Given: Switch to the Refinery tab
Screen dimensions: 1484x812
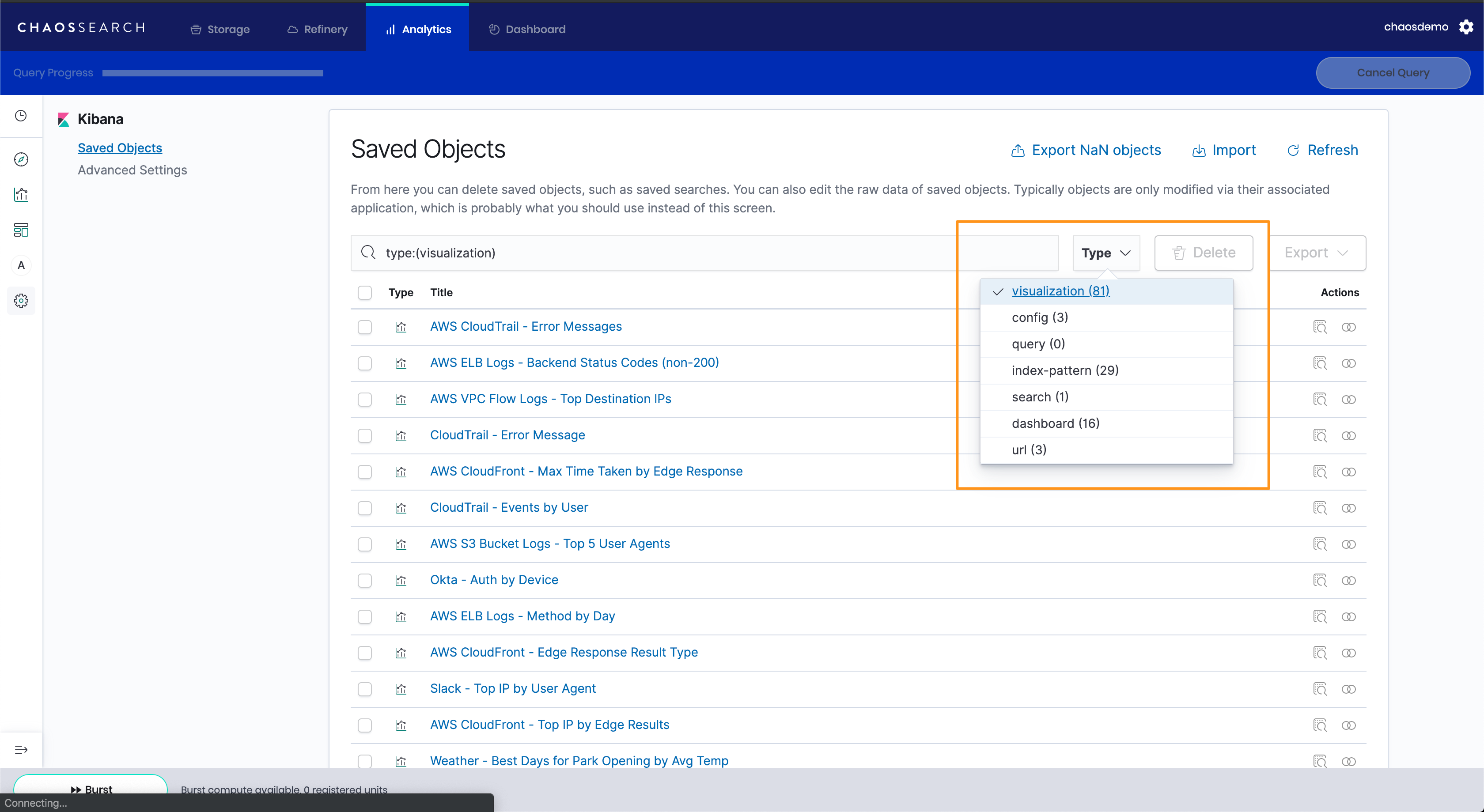Looking at the screenshot, I should (x=318, y=30).
